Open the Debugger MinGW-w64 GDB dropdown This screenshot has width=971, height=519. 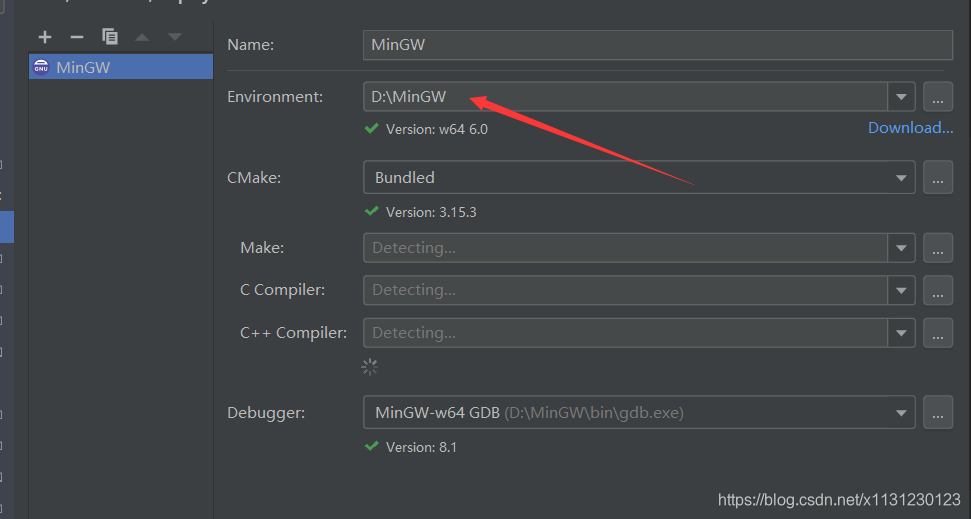[639, 412]
